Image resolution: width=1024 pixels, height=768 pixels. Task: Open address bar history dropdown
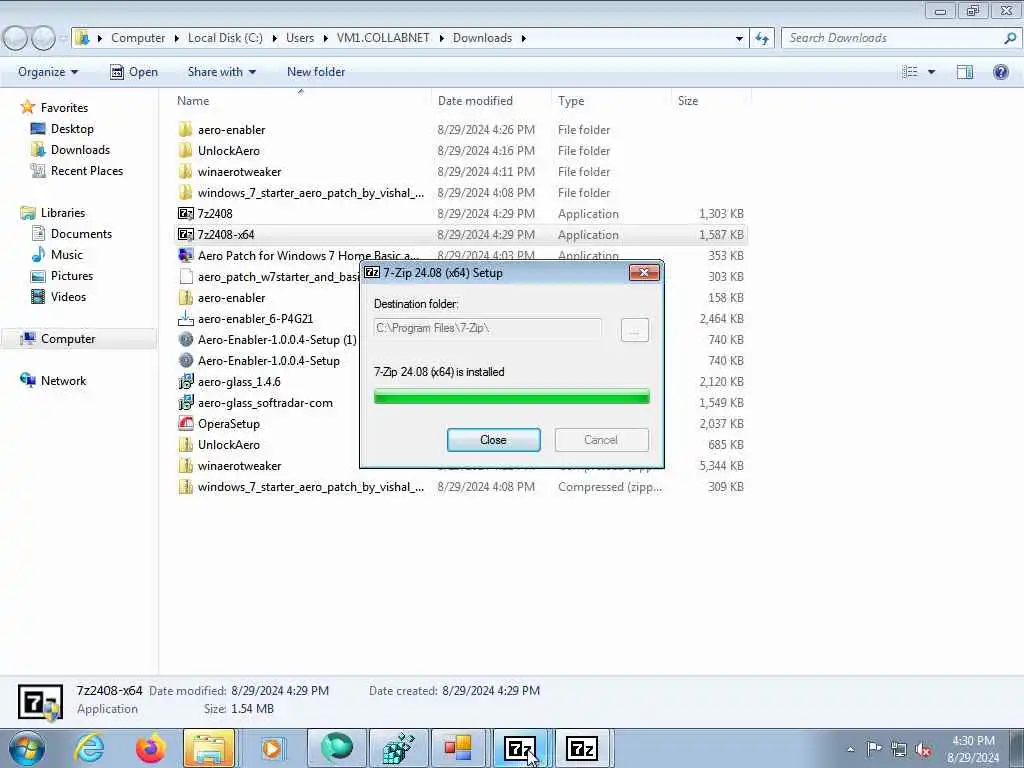point(739,38)
